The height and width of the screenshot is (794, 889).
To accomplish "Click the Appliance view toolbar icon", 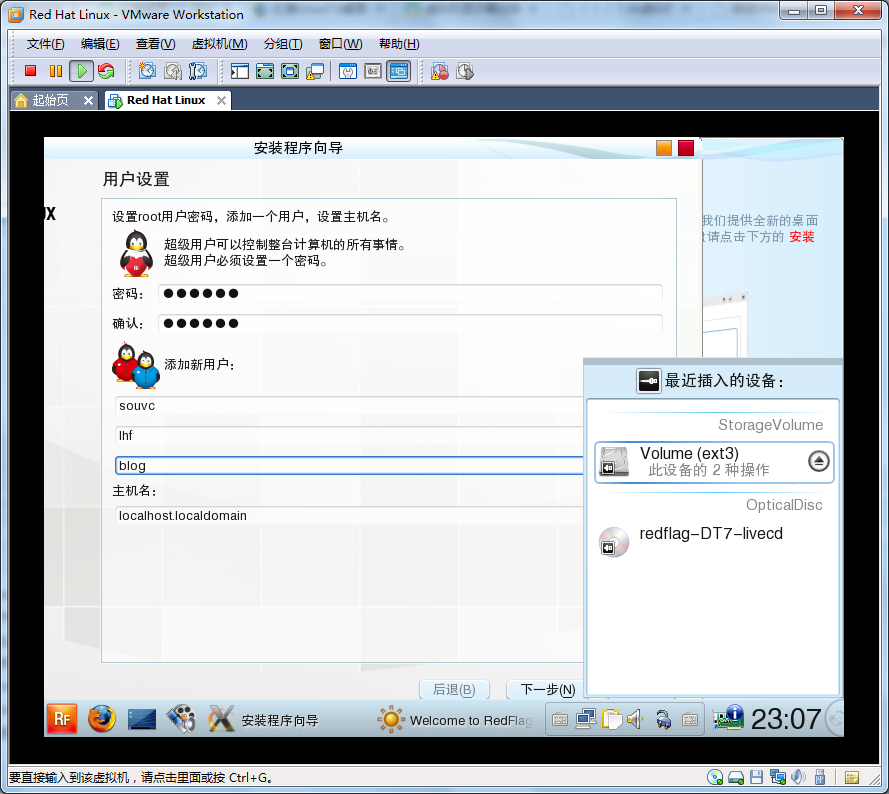I will pos(372,71).
